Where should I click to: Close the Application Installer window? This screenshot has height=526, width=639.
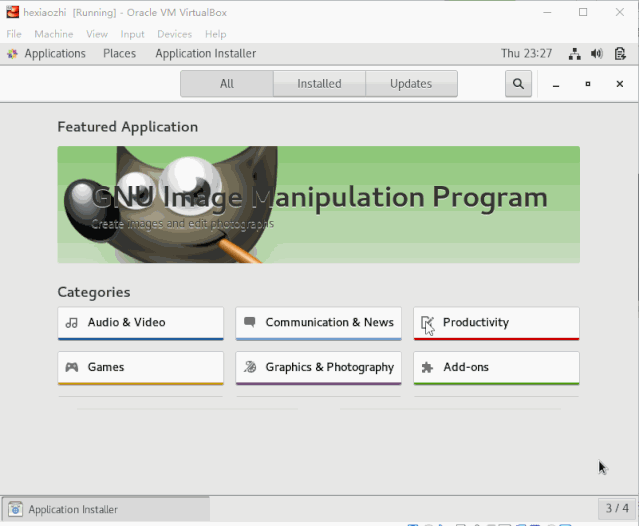click(619, 84)
